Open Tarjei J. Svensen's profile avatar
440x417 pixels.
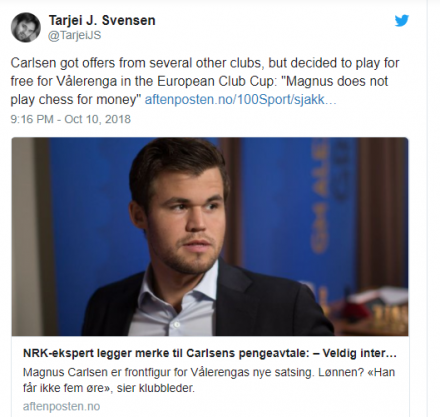[26, 27]
